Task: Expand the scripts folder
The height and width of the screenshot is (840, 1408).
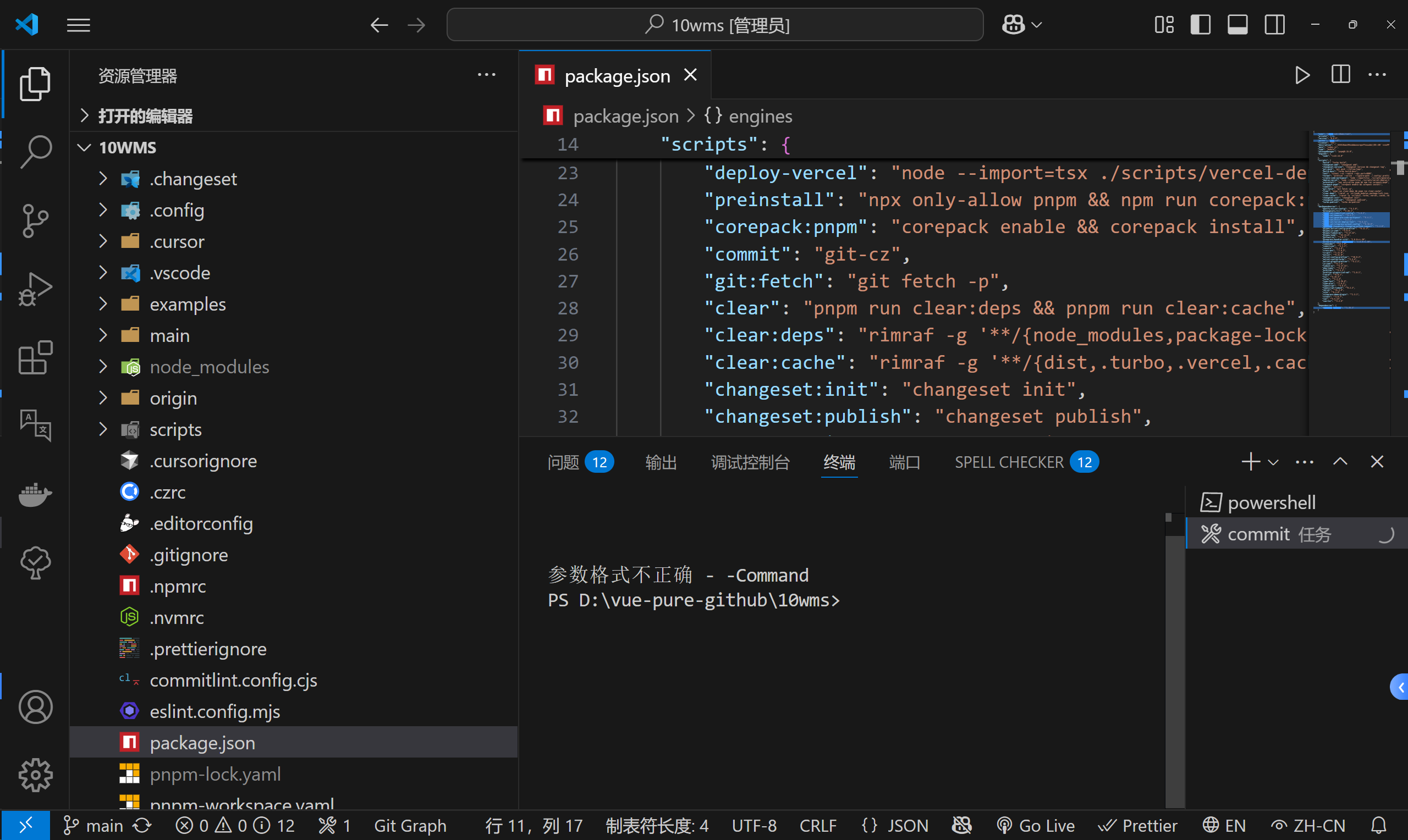Action: click(x=294, y=430)
